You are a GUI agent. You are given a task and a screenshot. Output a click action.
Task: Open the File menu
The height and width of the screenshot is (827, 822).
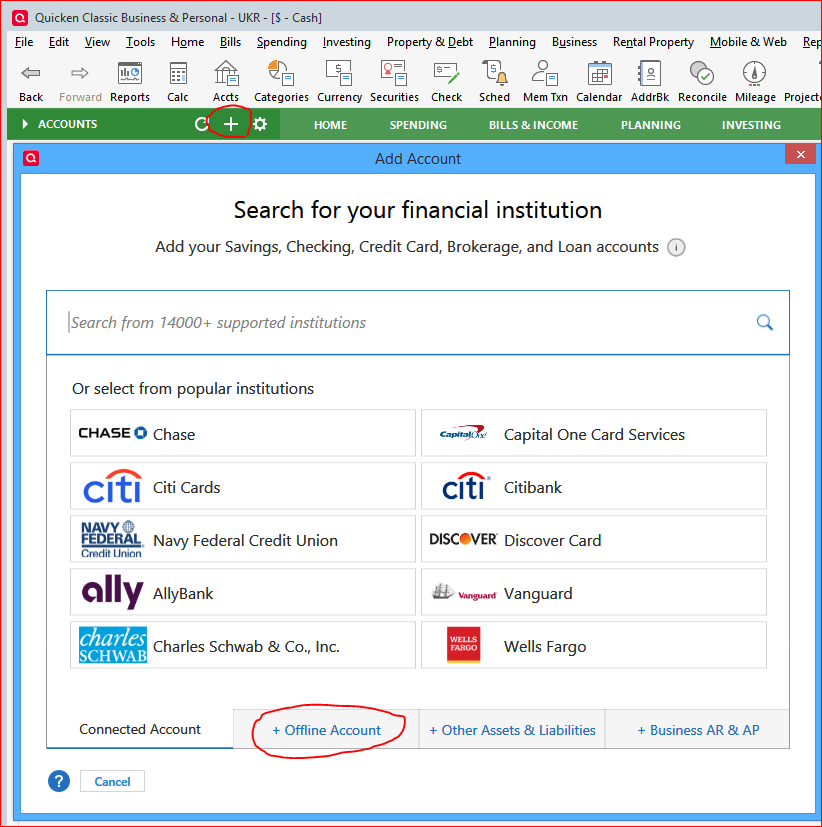[24, 42]
